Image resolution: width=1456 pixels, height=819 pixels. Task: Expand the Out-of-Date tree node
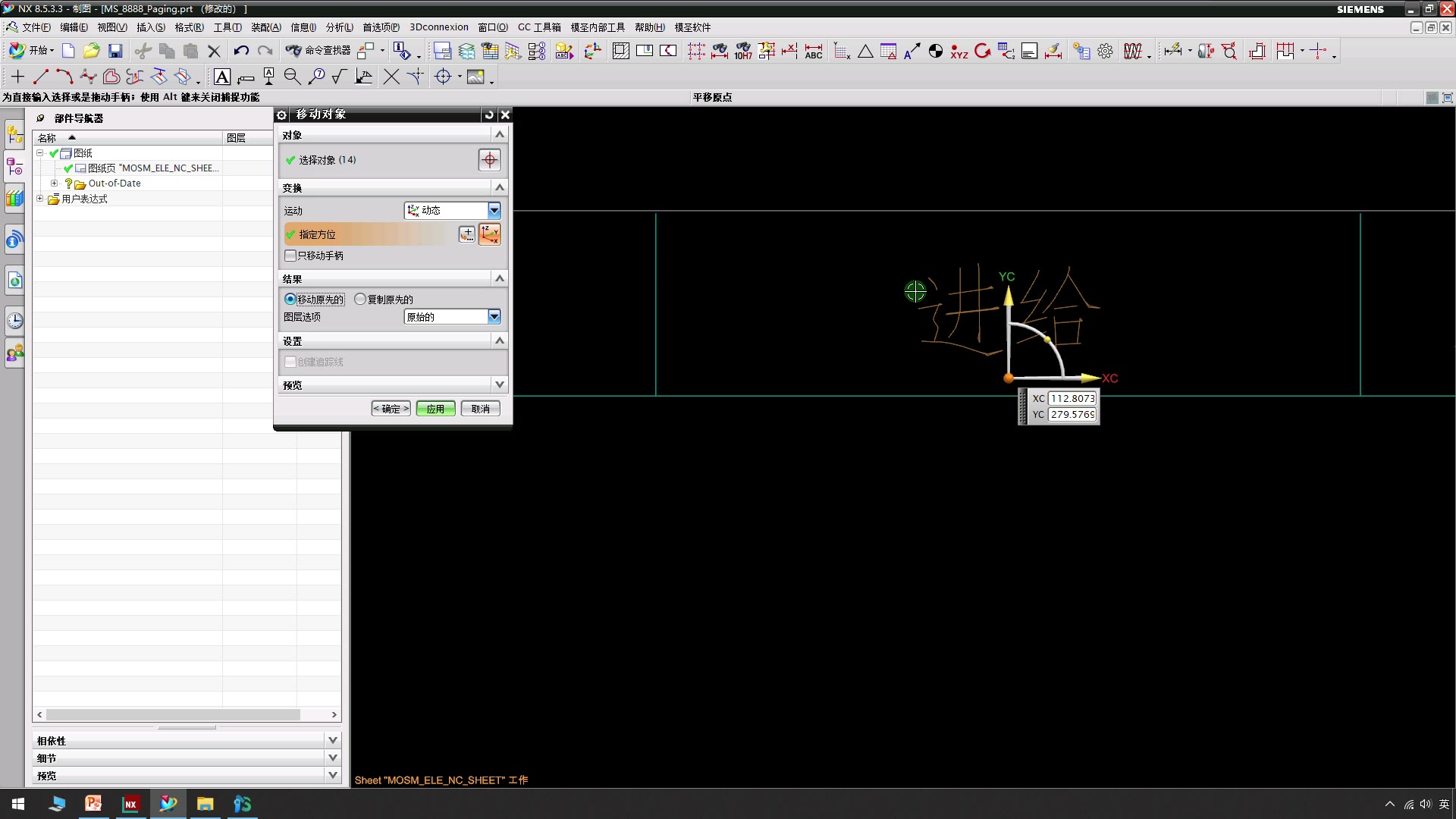(54, 184)
